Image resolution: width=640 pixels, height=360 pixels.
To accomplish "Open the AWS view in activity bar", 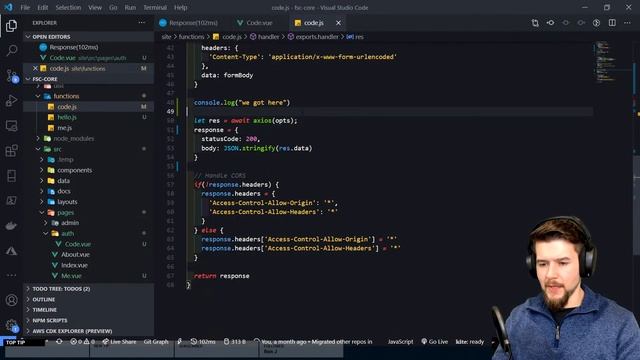I will pyautogui.click(x=11, y=251).
